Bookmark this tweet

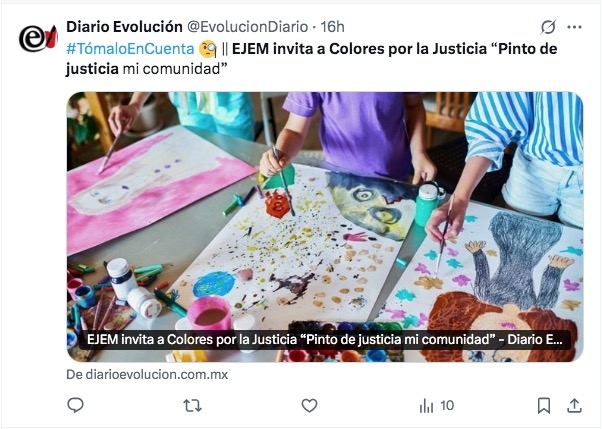(x=544, y=405)
